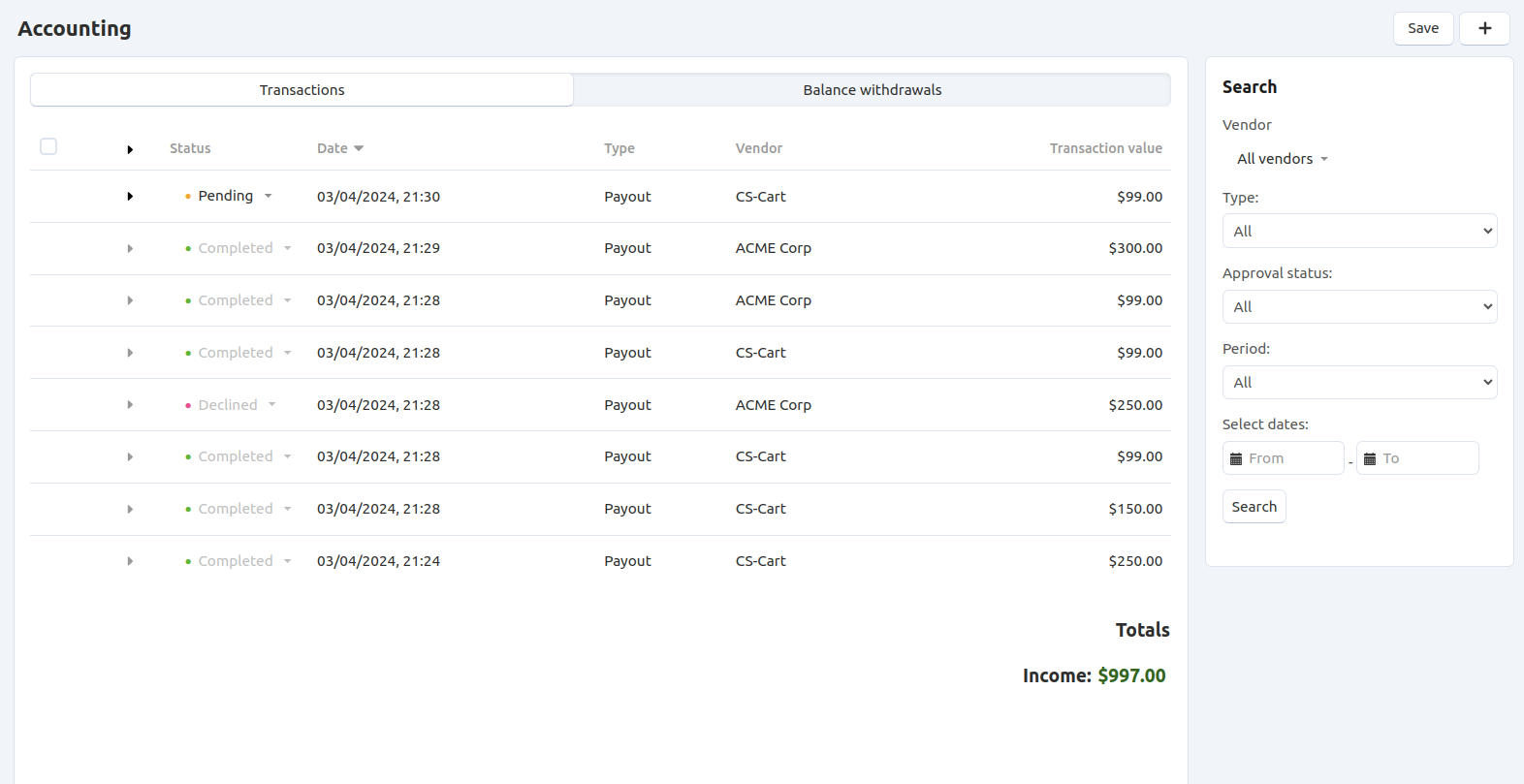Click CS-Cart vendor in $150.00 row
The width and height of the screenshot is (1524, 784).
coord(761,509)
